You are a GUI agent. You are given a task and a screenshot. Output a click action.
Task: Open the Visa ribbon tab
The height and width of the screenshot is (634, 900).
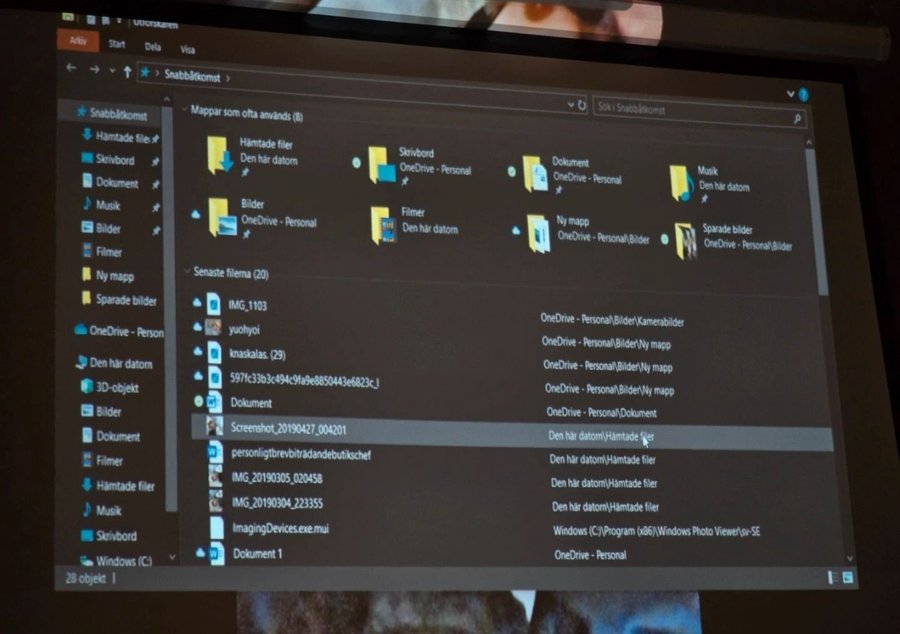point(187,48)
